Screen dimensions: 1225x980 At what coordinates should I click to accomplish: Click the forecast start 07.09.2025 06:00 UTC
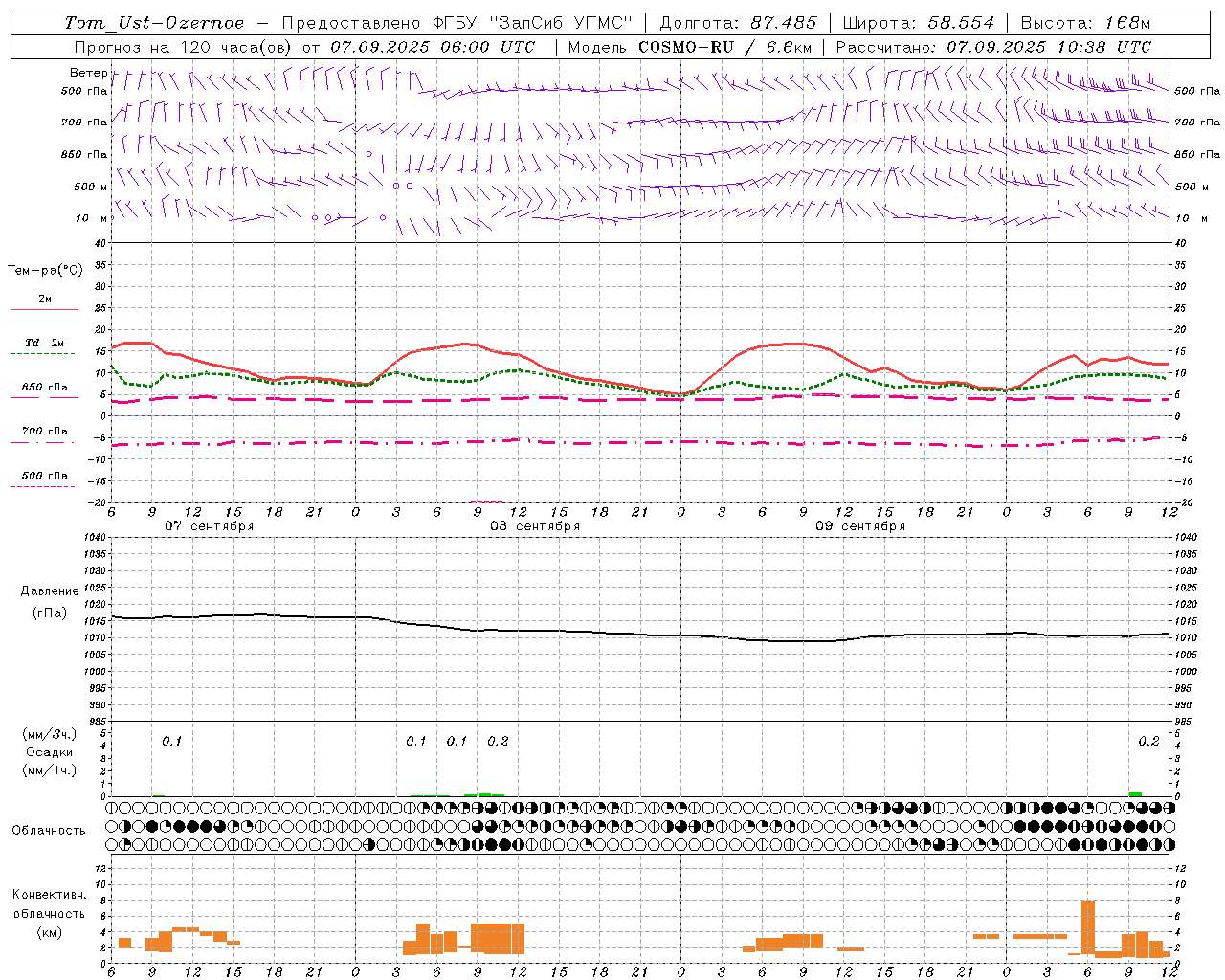coord(433,47)
